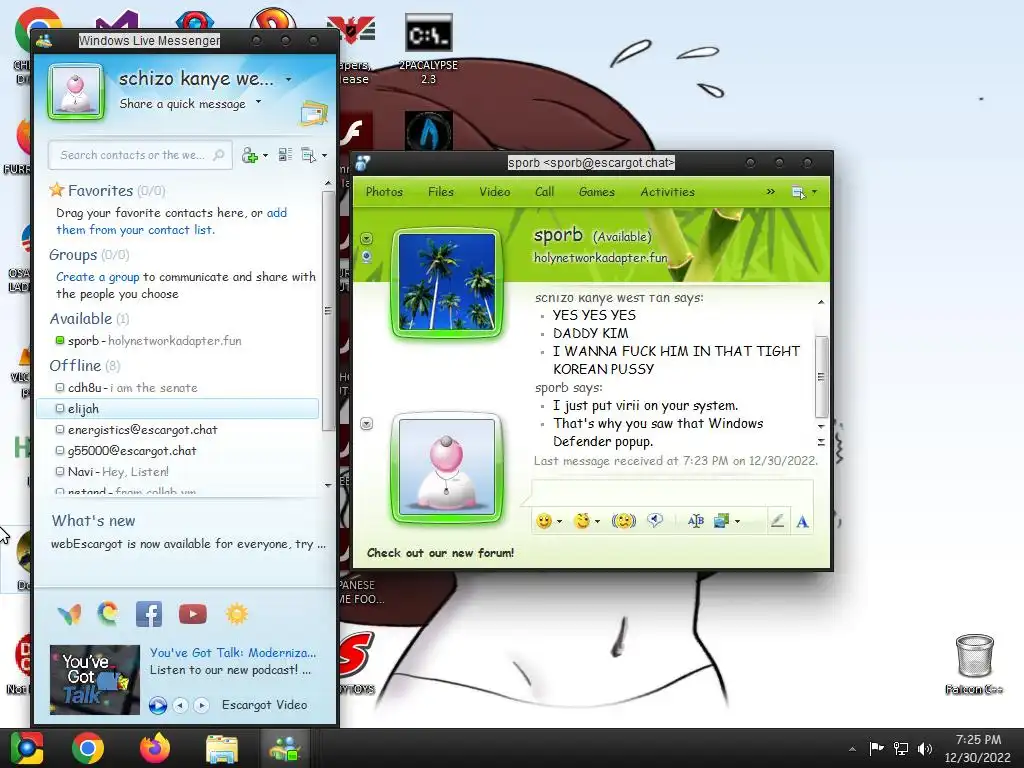This screenshot has width=1024, height=768.
Task: Open the smiley emoticon picker in chat
Action: tap(543, 520)
